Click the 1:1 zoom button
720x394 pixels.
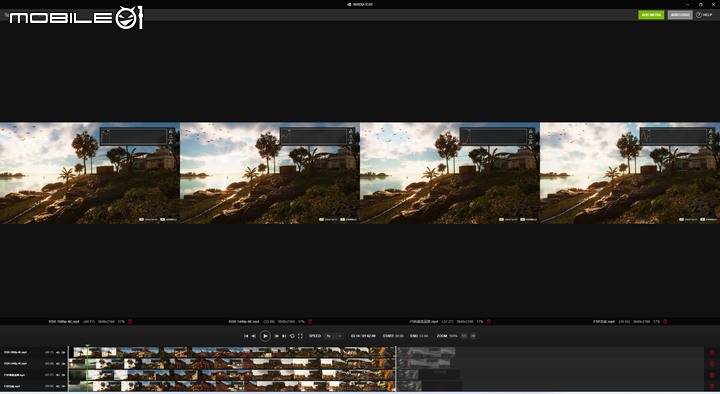coord(464,336)
